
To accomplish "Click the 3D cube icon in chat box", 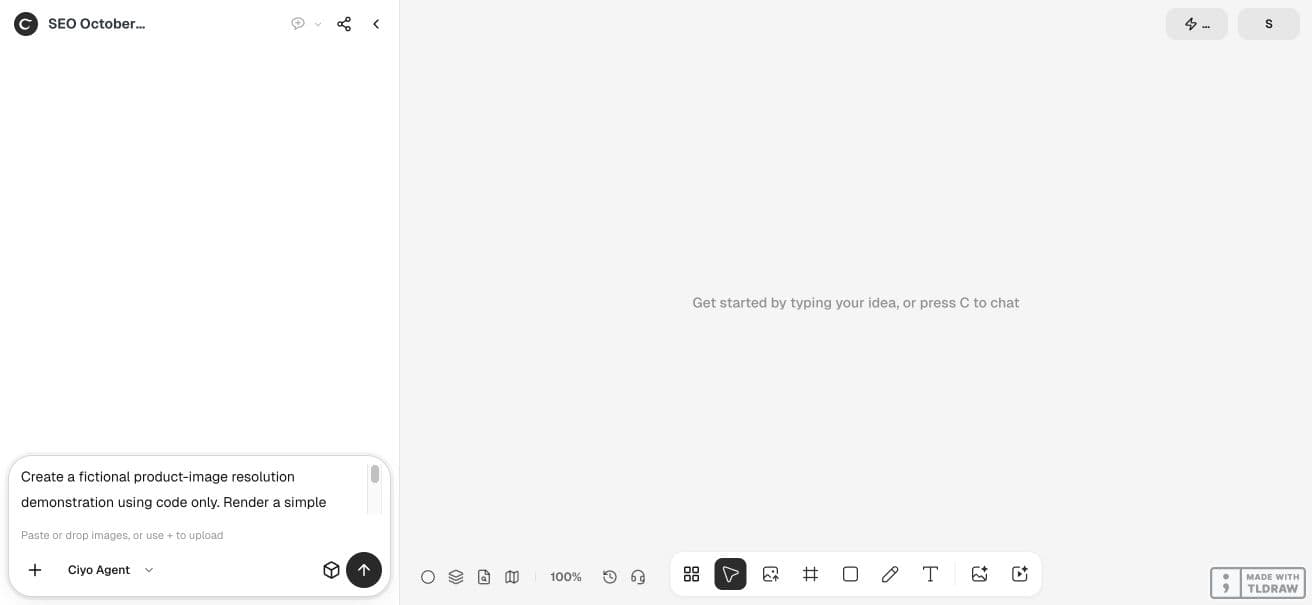I will coord(331,570).
